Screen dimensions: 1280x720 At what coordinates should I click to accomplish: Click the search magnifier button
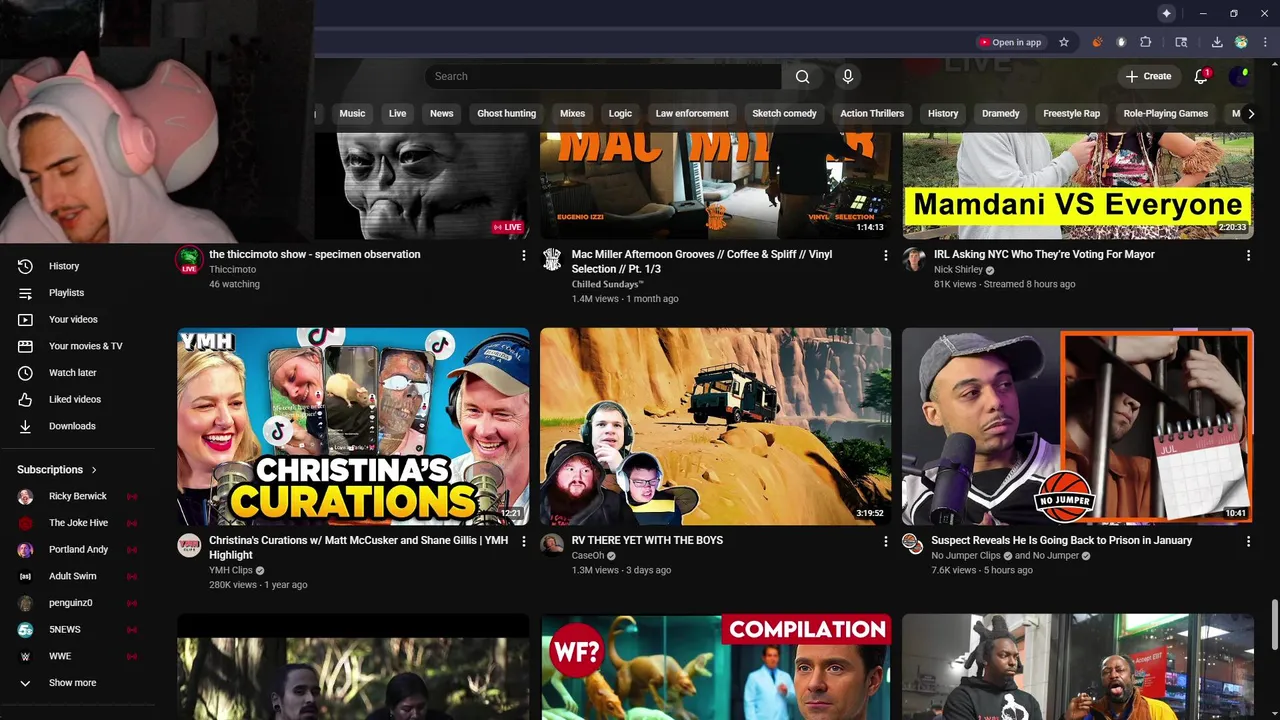802,77
